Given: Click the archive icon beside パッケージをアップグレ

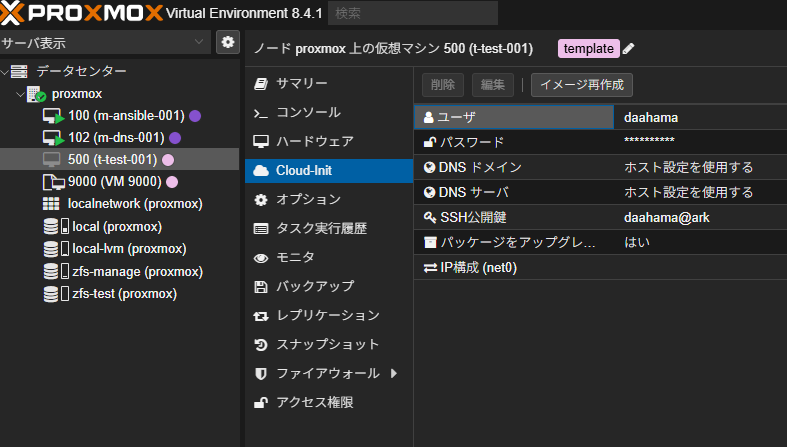Looking at the screenshot, I should coord(430,242).
